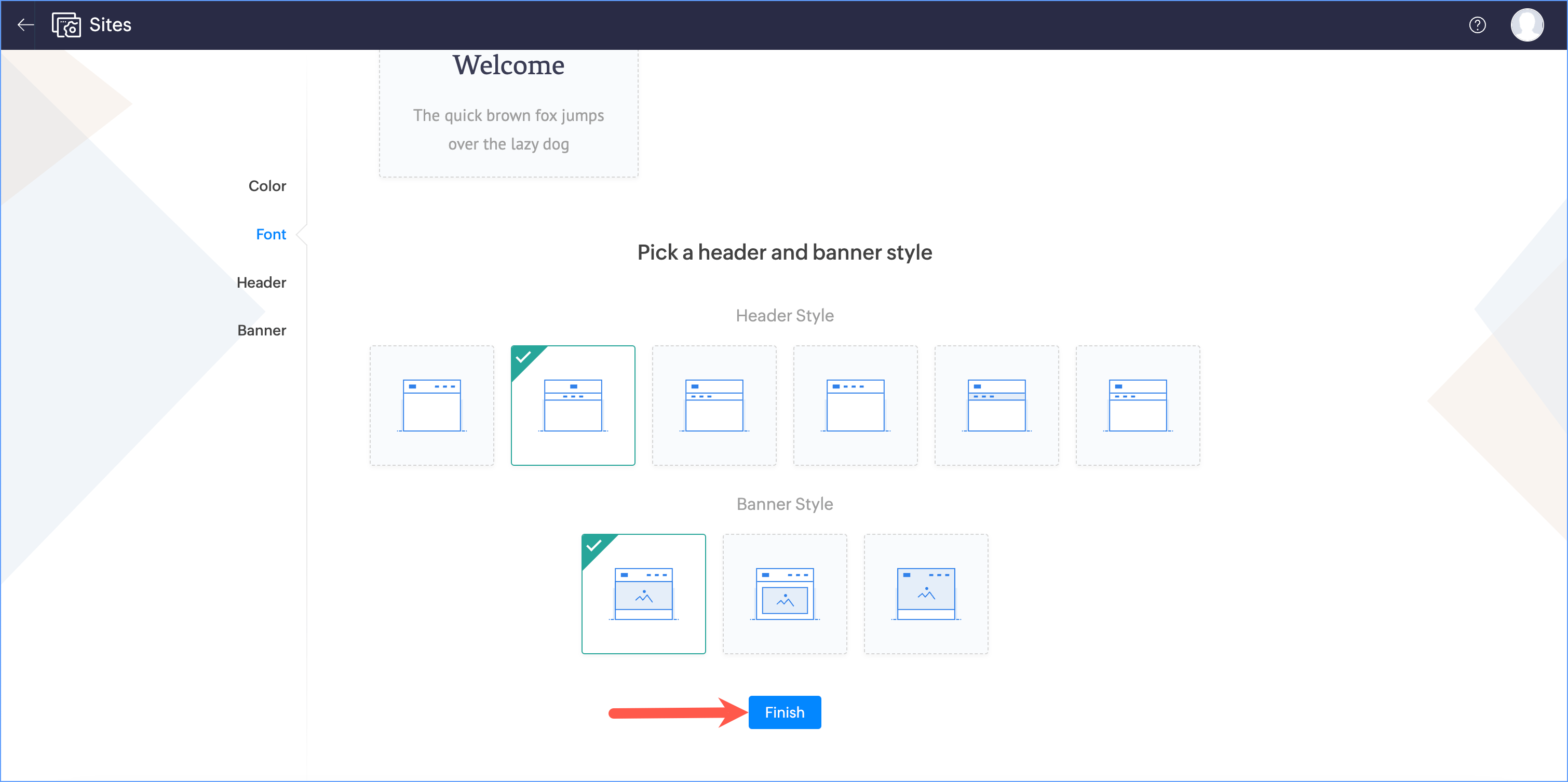The width and height of the screenshot is (1568, 782).
Task: Click the Sites title text
Action: 110,25
